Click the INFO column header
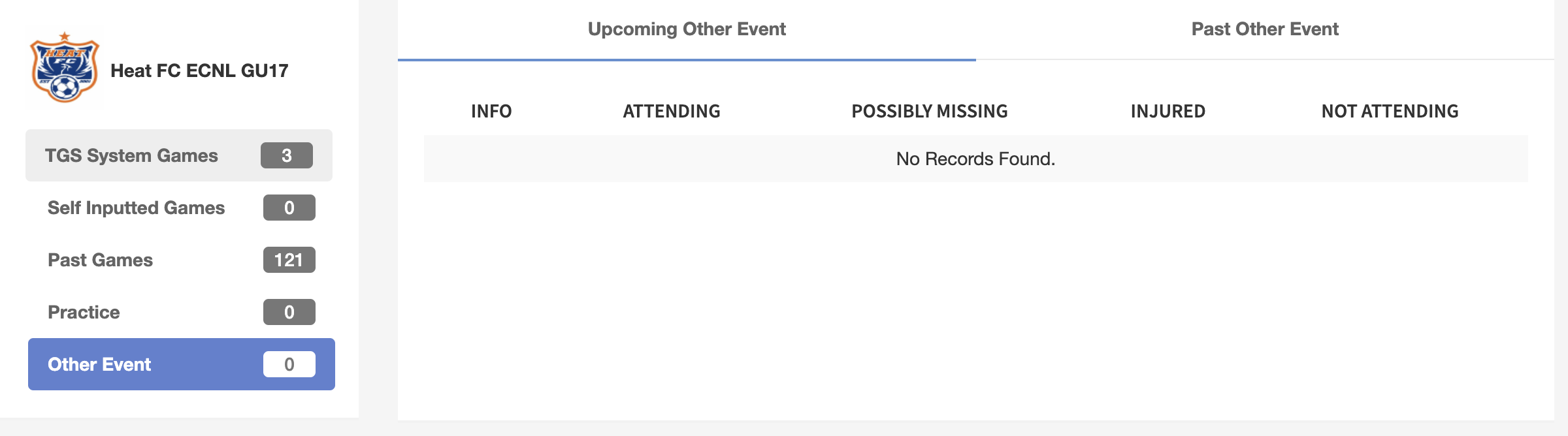Image resolution: width=1568 pixels, height=436 pixels. click(x=491, y=112)
